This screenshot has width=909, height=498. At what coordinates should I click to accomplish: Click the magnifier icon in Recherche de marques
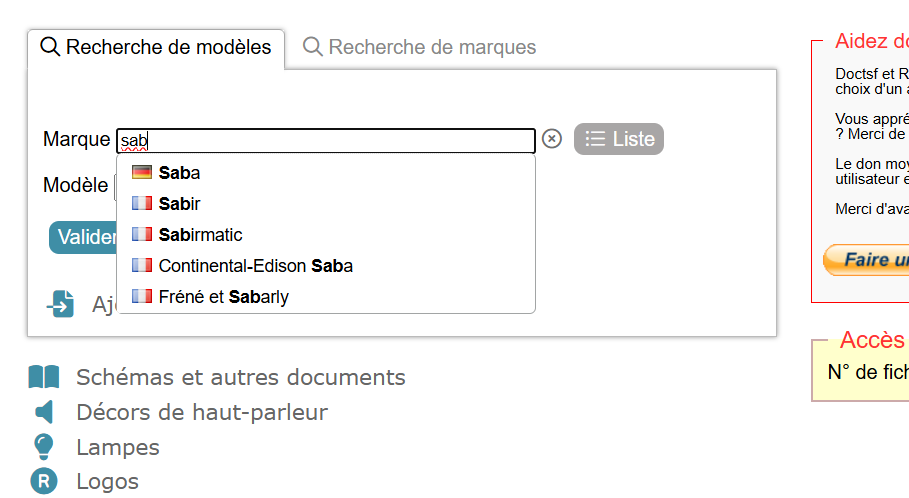[x=313, y=47]
